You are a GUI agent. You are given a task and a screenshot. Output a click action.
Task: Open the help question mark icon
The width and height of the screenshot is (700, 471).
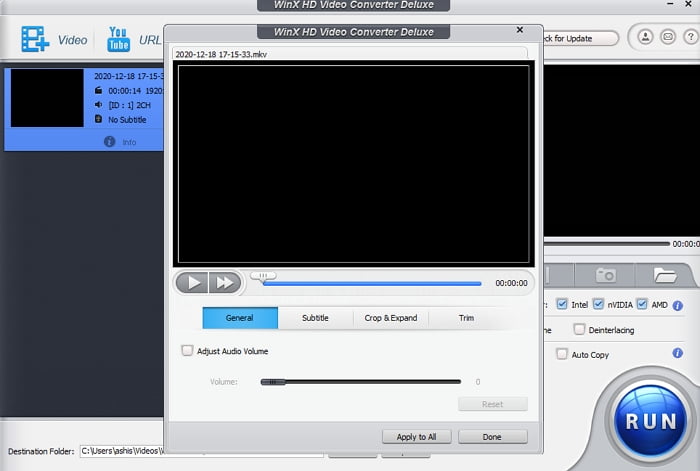click(x=690, y=37)
